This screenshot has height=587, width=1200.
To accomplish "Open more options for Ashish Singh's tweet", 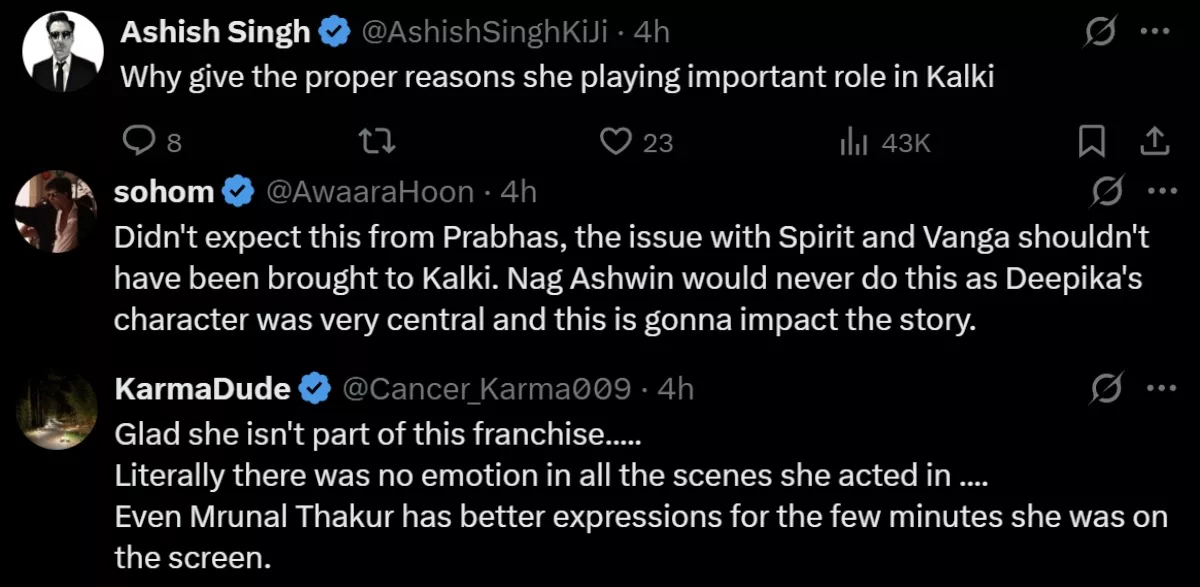I will pyautogui.click(x=1155, y=32).
